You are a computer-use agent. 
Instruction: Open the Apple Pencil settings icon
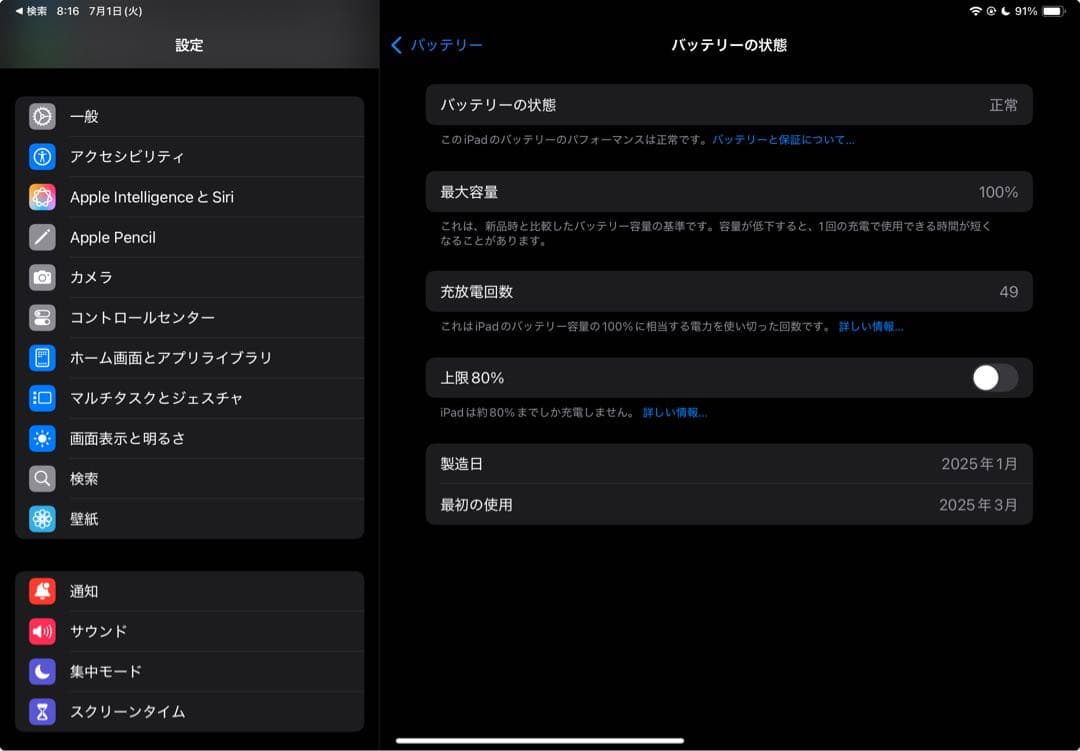pyautogui.click(x=41, y=237)
